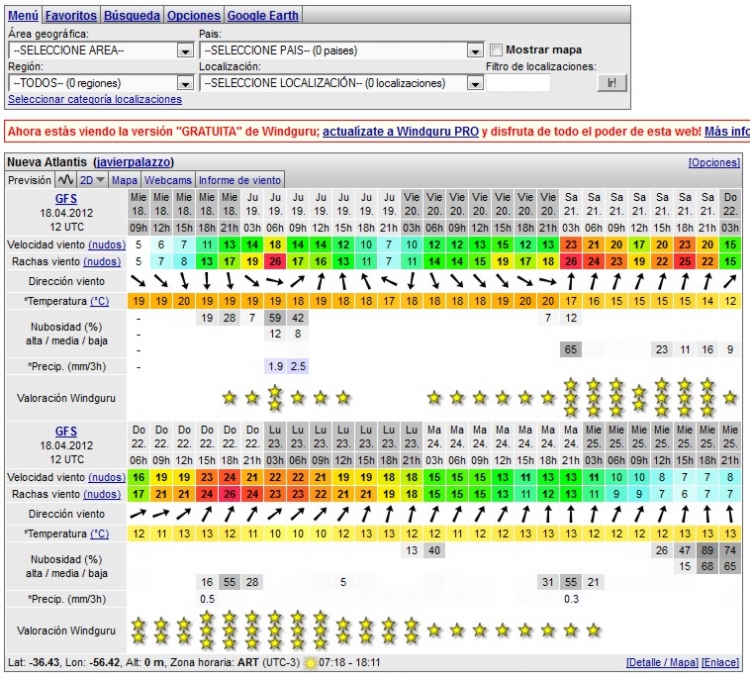Viewport: 750px width, 678px height.
Task: Follow the actualízate a Windguru PRO link
Action: 400,132
